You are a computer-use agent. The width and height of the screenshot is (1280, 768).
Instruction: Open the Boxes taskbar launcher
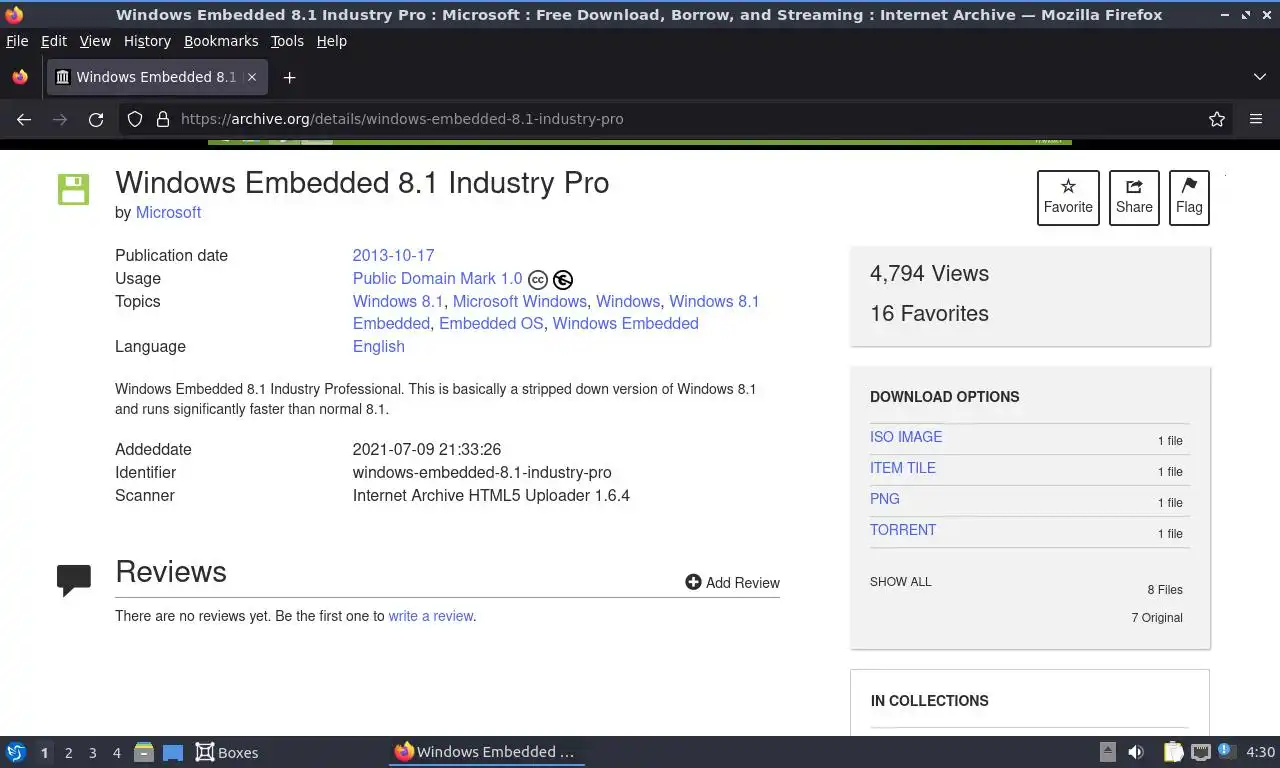[227, 752]
